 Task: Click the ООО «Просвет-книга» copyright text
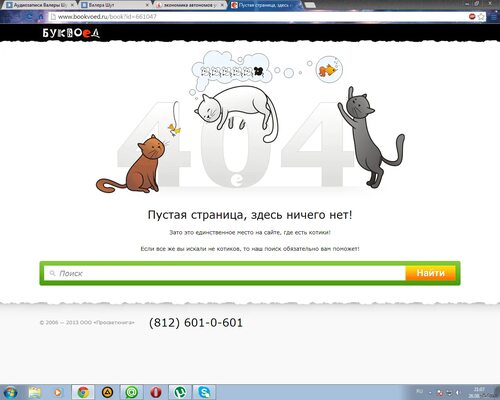(87, 323)
